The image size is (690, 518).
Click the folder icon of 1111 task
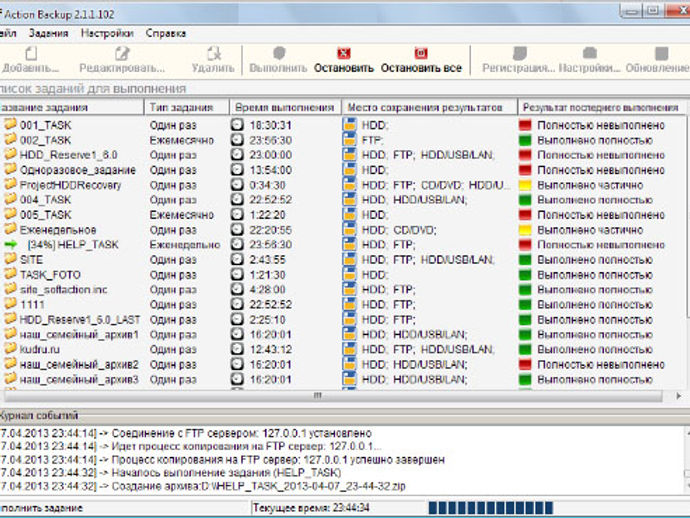pyautogui.click(x=11, y=304)
